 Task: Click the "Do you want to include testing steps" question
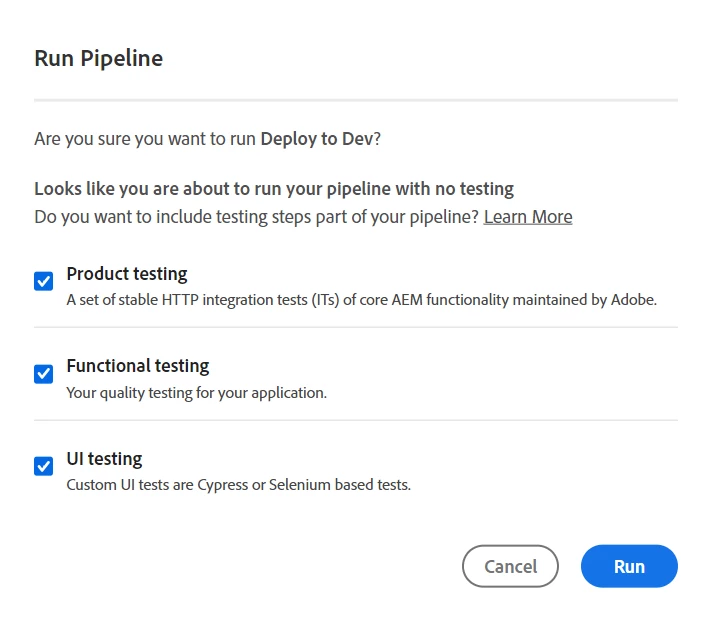[256, 217]
